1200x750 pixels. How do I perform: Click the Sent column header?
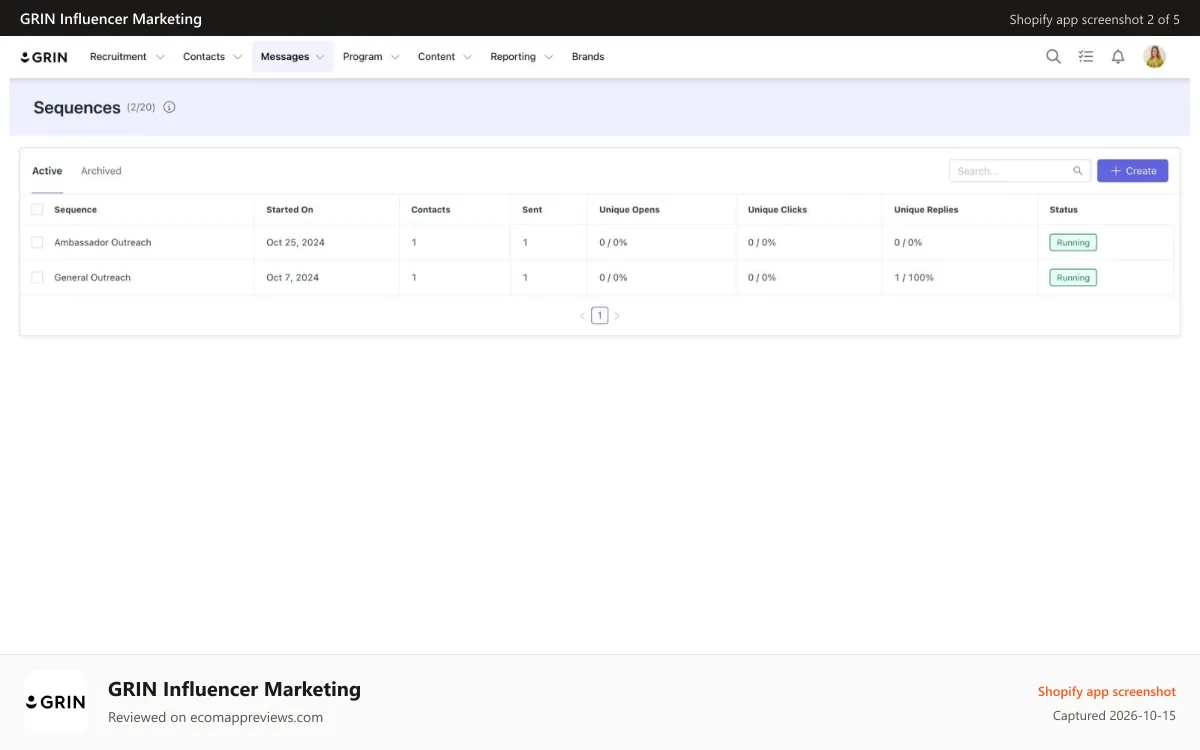pos(532,210)
